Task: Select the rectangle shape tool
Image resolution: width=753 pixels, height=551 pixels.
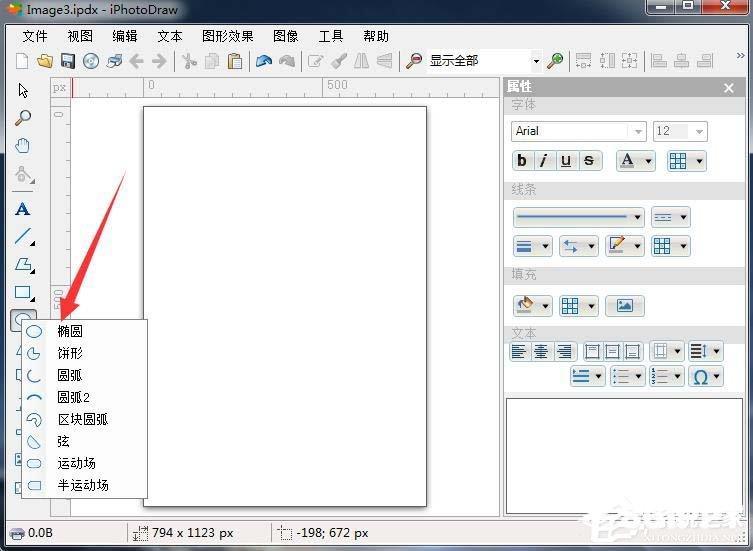Action: tap(24, 293)
